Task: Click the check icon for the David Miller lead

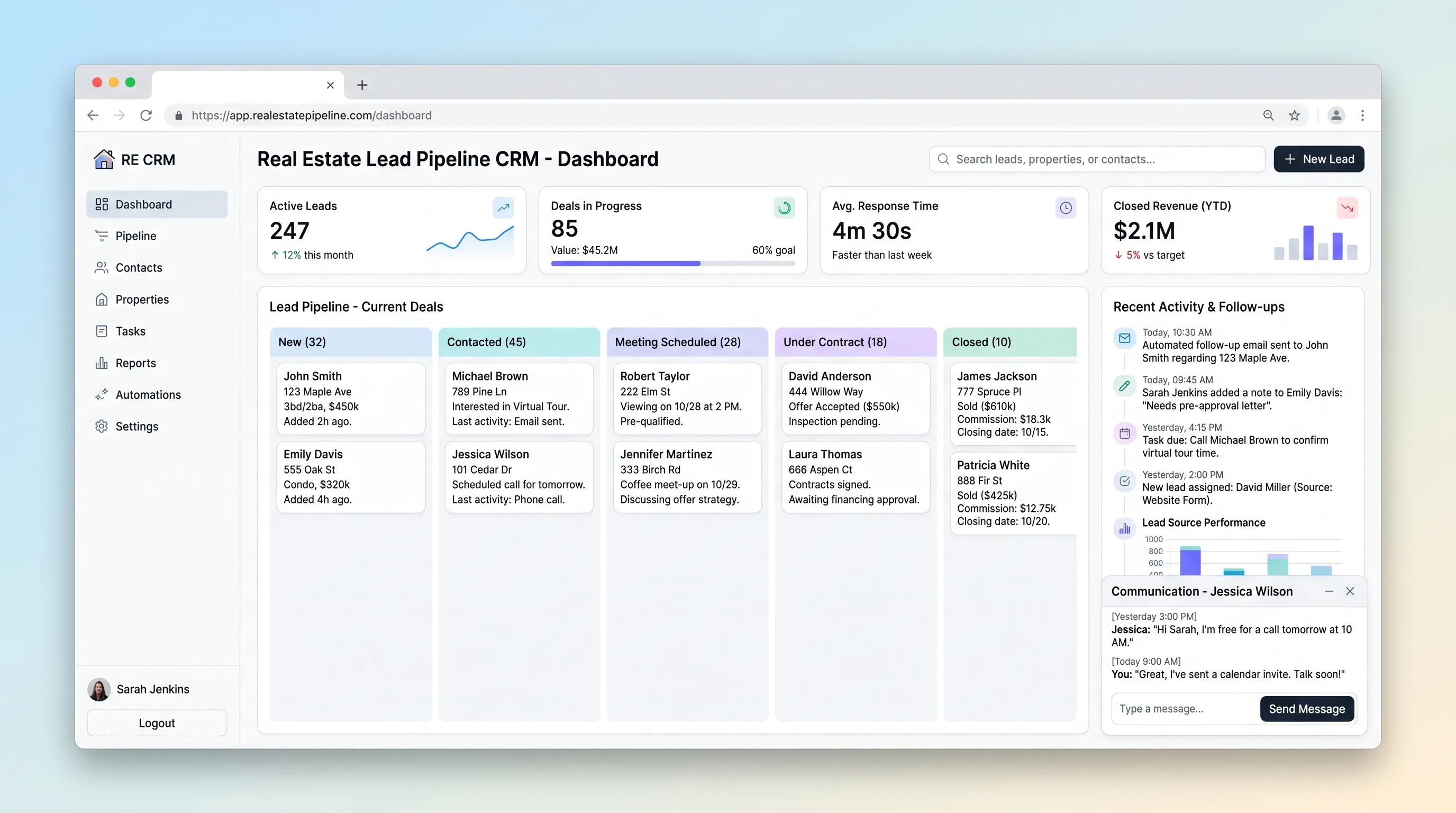Action: tap(1124, 481)
